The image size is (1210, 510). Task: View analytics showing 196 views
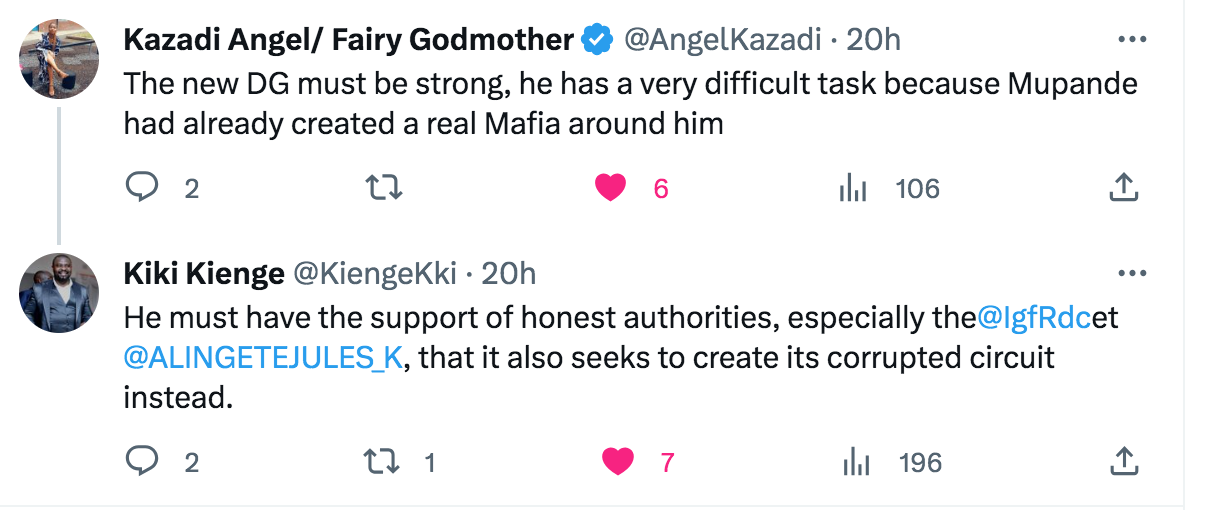tap(892, 462)
